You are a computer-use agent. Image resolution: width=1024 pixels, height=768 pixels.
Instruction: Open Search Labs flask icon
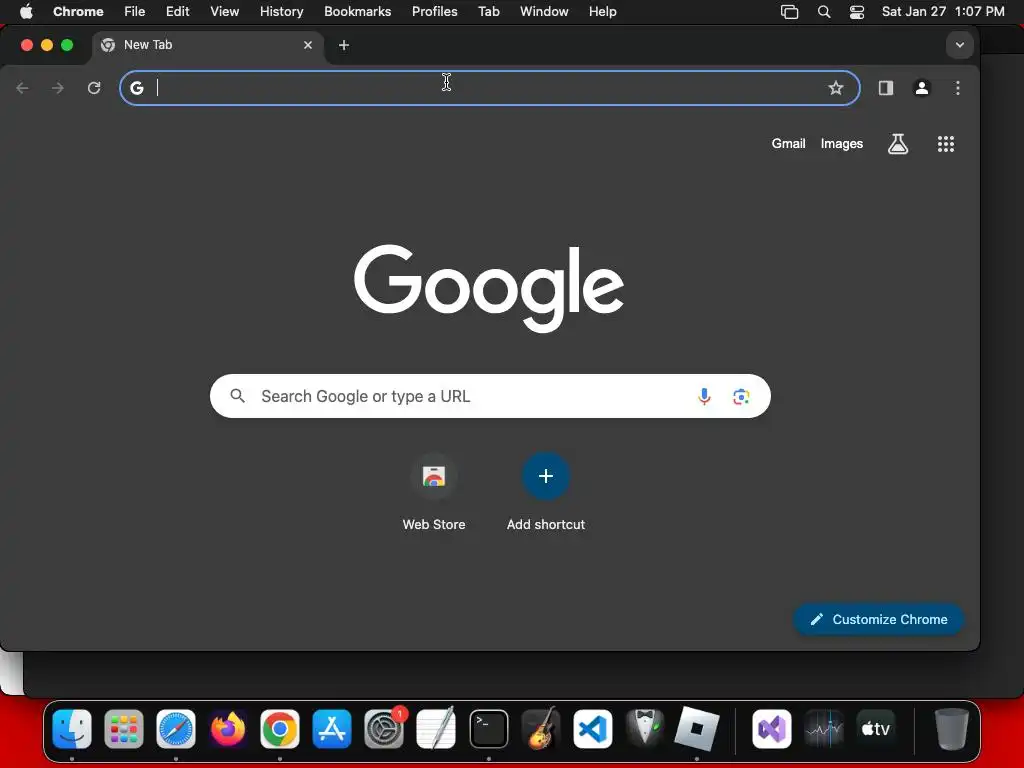click(x=898, y=144)
